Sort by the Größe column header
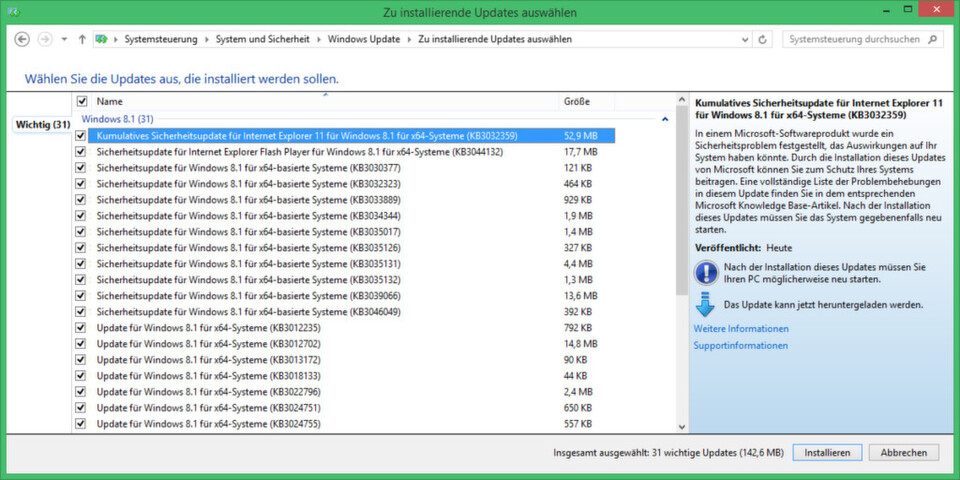960x480 pixels. click(x=587, y=101)
